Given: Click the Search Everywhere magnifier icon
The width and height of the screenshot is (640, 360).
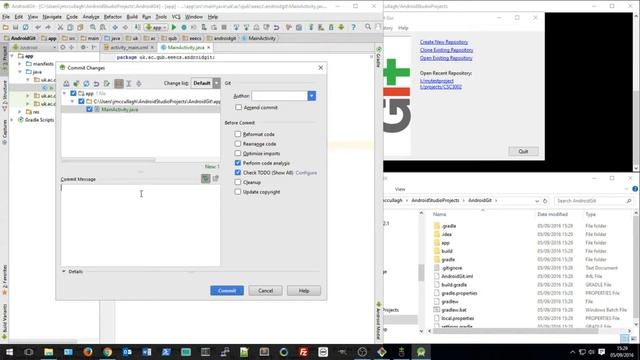Looking at the screenshot, I should click(x=368, y=27).
